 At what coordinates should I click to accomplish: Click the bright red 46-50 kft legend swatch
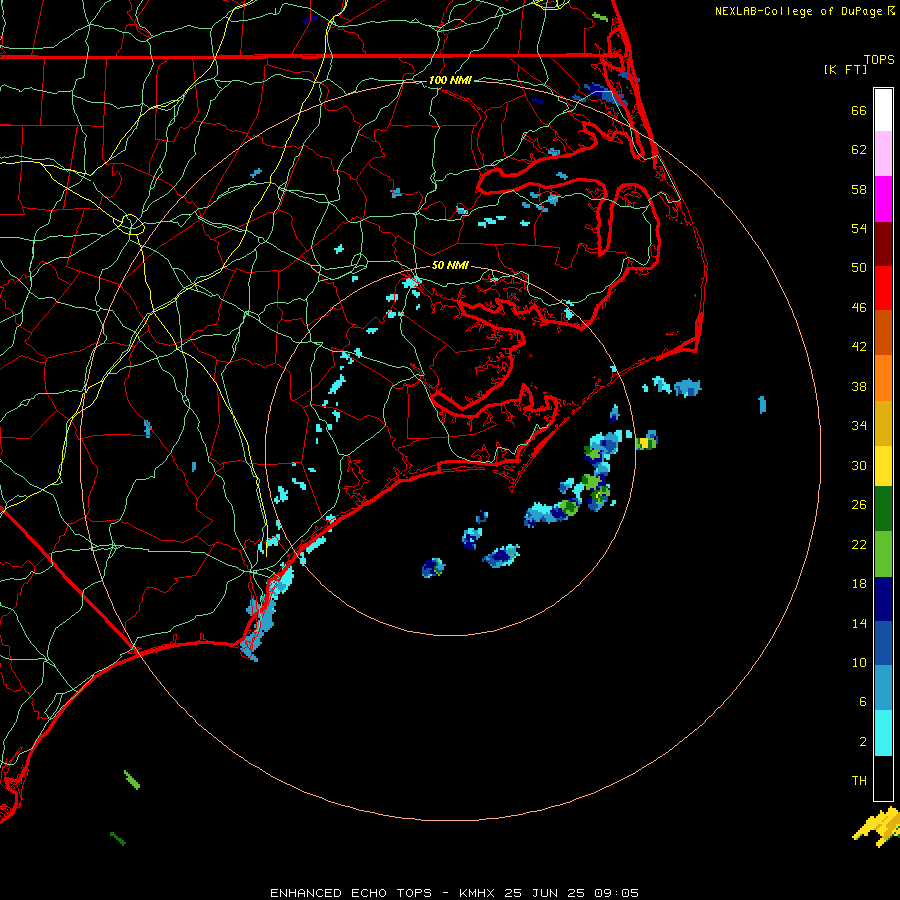883,288
